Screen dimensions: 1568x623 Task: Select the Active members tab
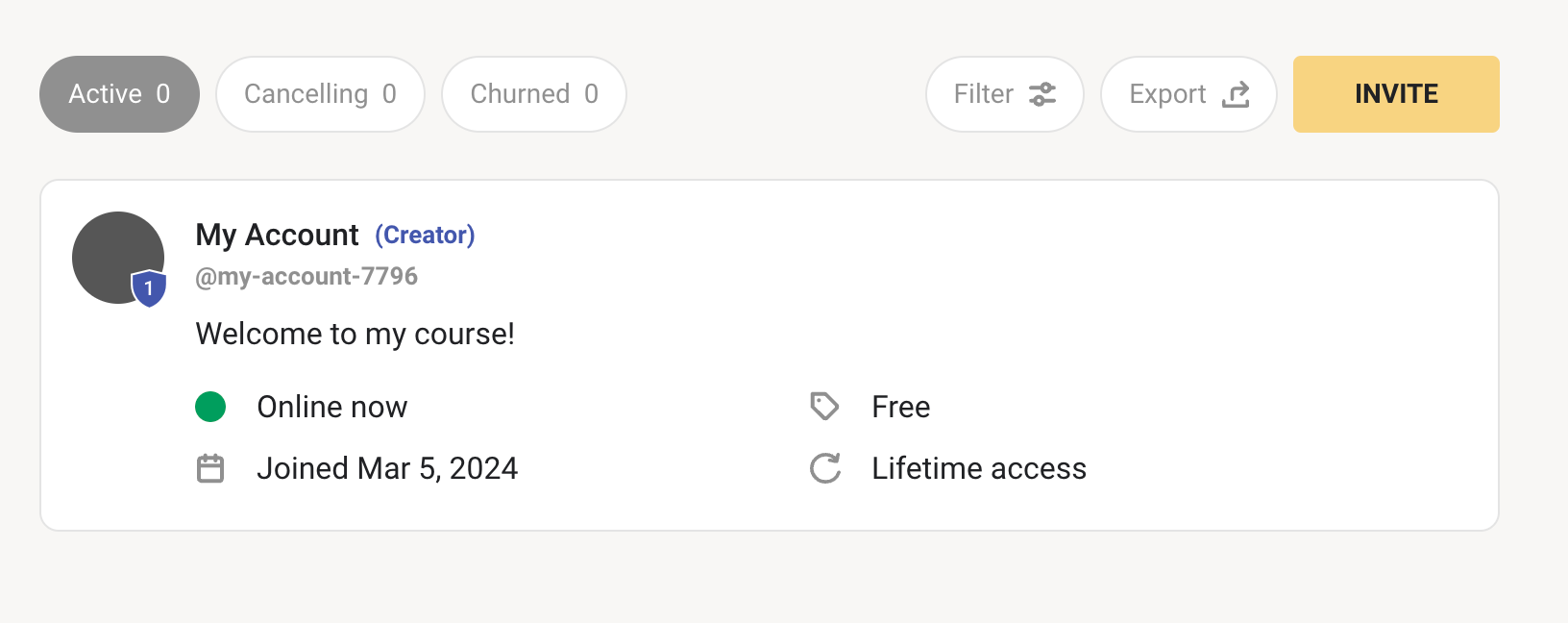[119, 94]
